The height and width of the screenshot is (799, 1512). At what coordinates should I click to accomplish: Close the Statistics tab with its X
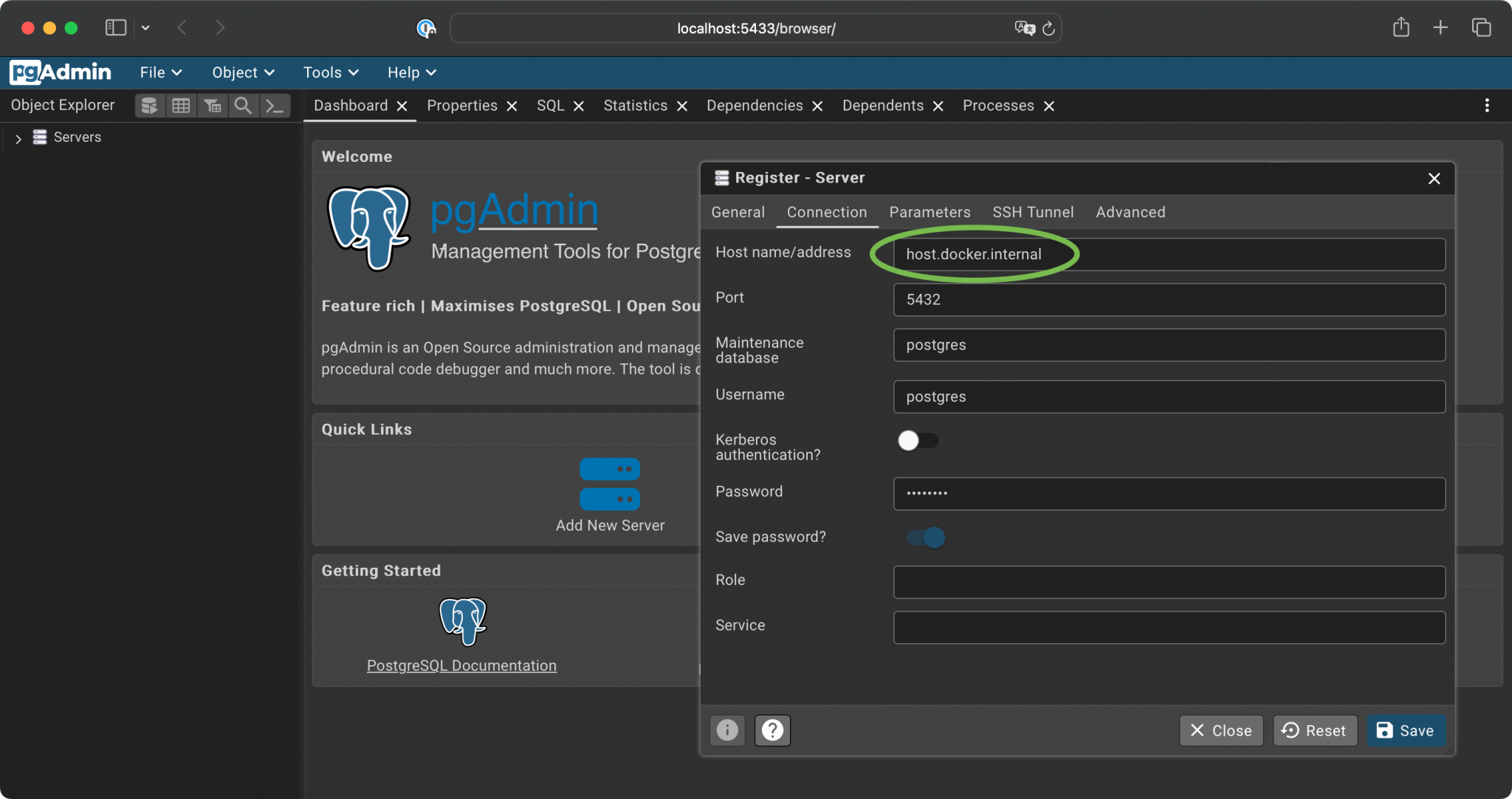click(682, 106)
